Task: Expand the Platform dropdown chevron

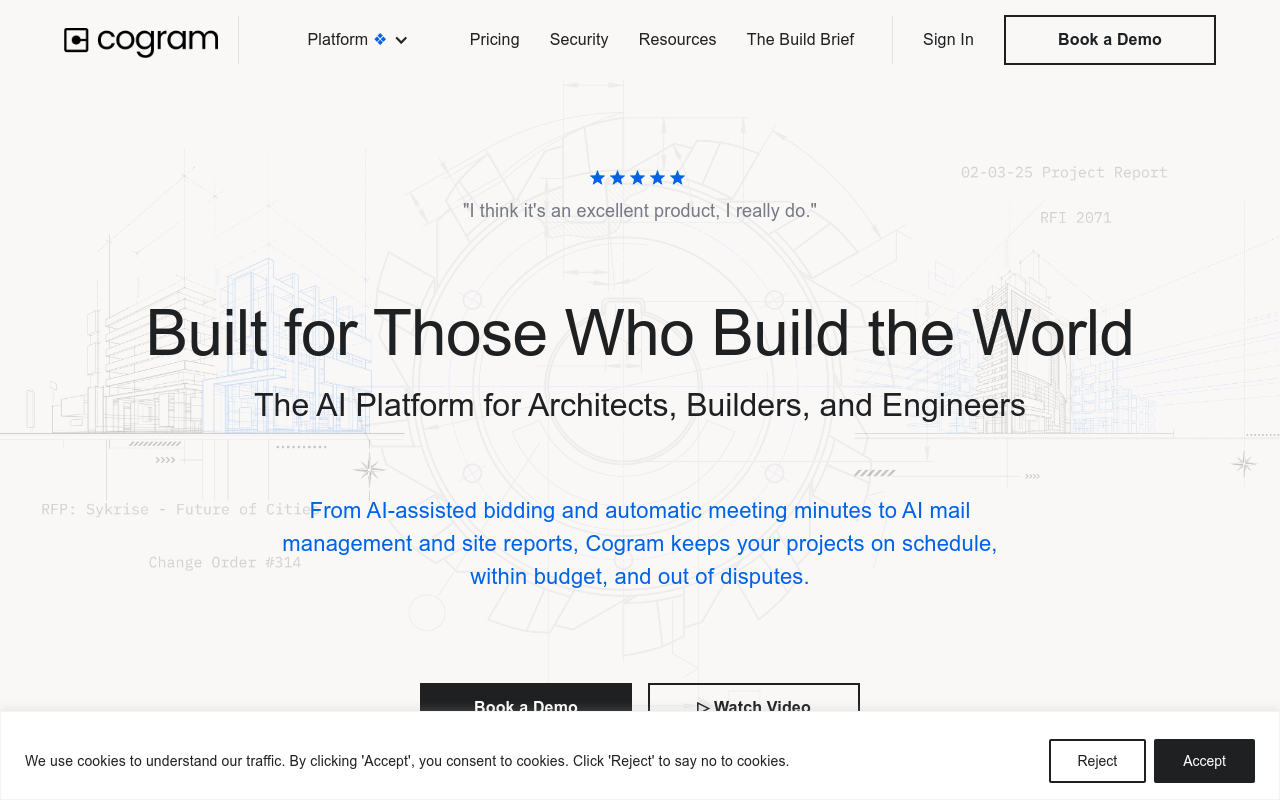Action: (401, 41)
